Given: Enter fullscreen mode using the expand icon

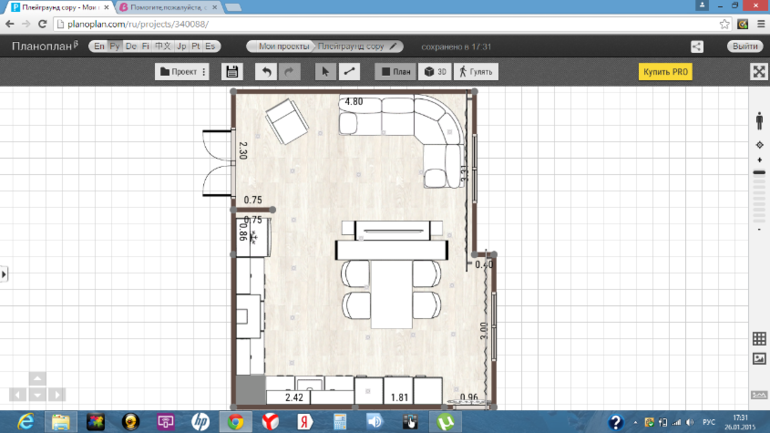Looking at the screenshot, I should (x=758, y=72).
